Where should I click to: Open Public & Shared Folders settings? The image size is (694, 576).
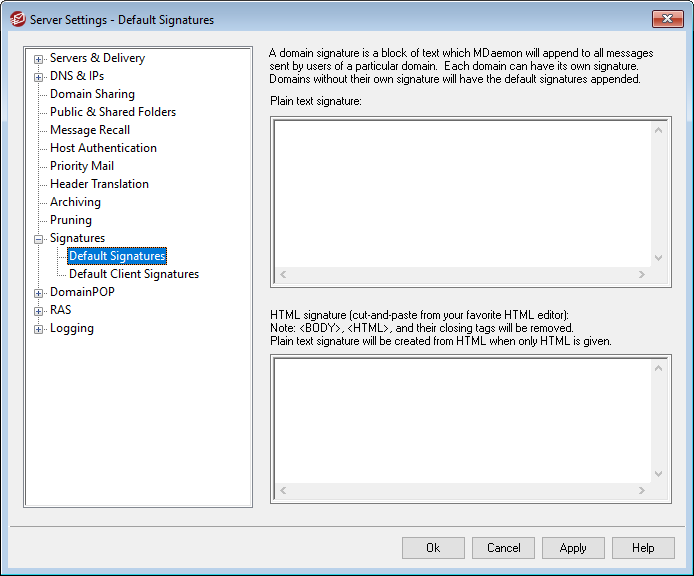tap(113, 112)
